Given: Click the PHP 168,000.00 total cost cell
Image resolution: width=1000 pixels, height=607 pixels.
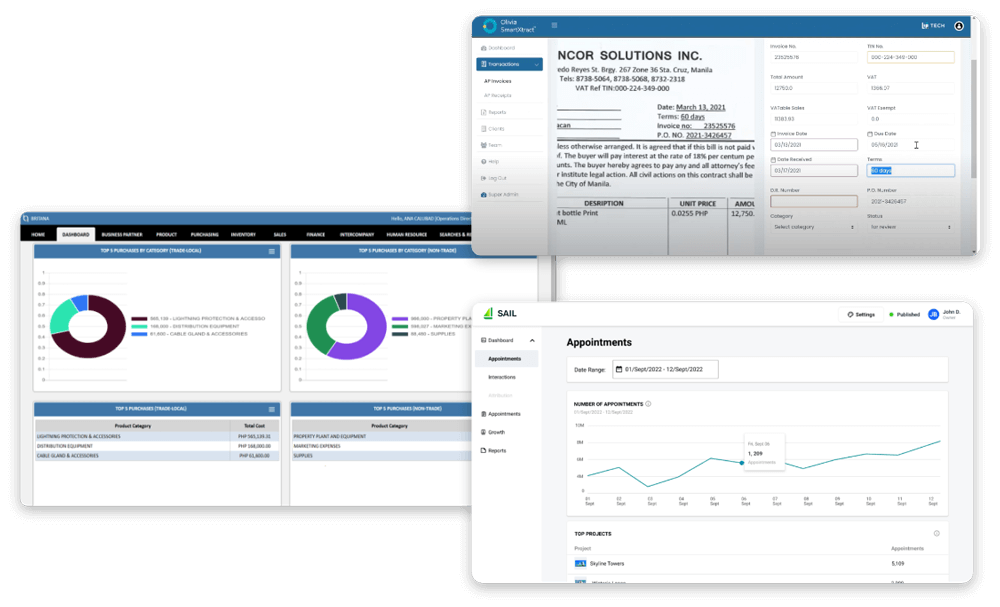Looking at the screenshot, I should [254, 446].
